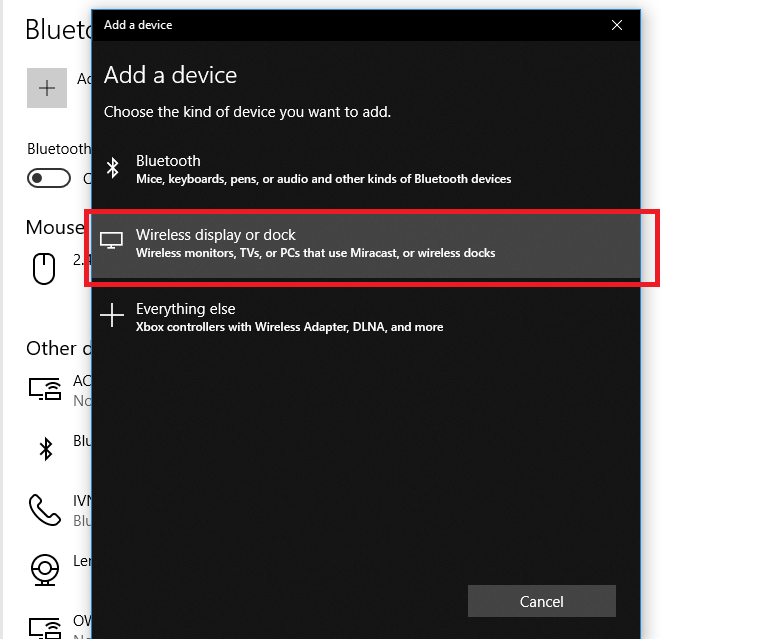Click 'Xbox controllers with Wireless Adapter' description
This screenshot has height=639, width=767.
tap(290, 327)
